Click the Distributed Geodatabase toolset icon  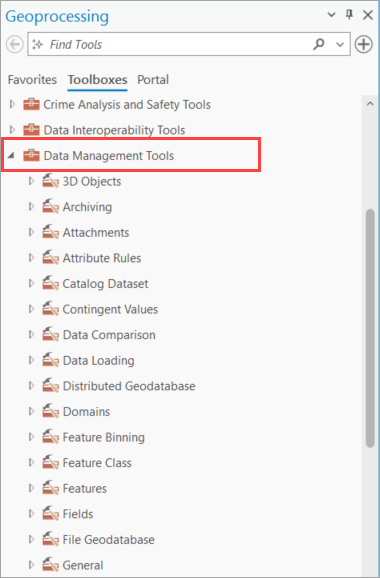(x=50, y=386)
